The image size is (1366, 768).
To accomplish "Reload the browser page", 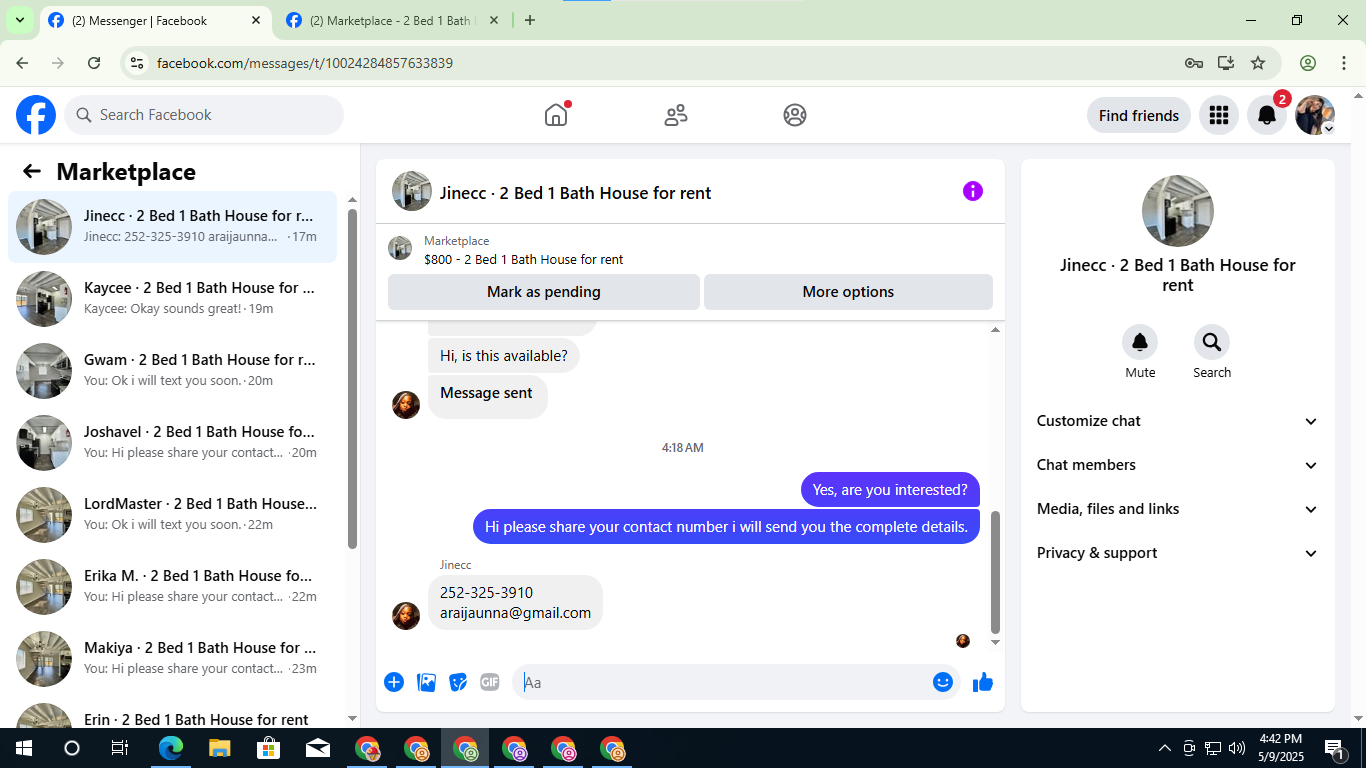I will tap(94, 63).
